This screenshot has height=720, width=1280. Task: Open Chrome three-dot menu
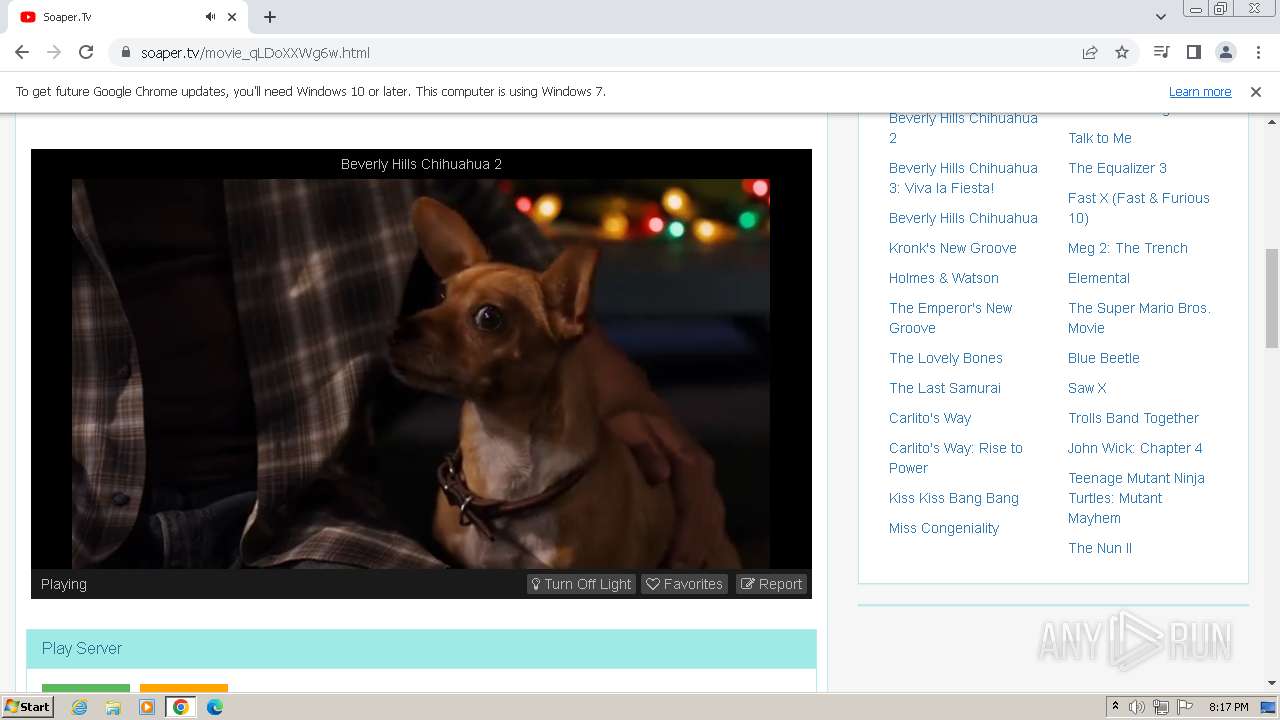click(1257, 53)
